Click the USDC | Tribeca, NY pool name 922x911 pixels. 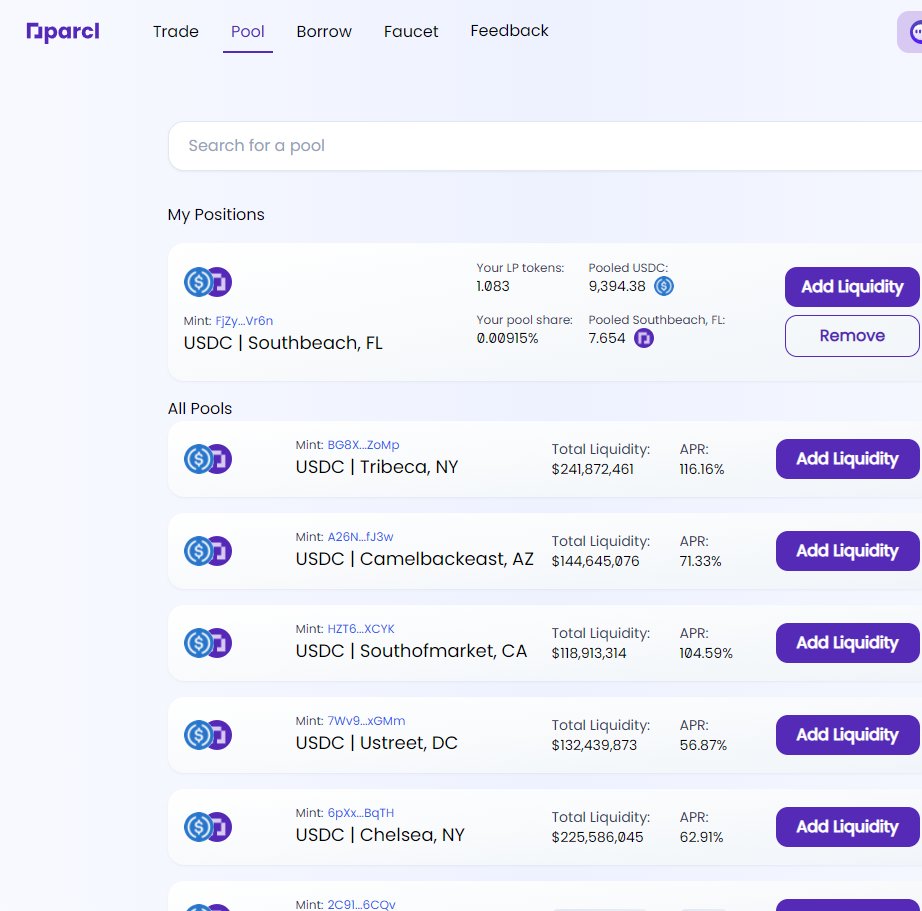[377, 467]
